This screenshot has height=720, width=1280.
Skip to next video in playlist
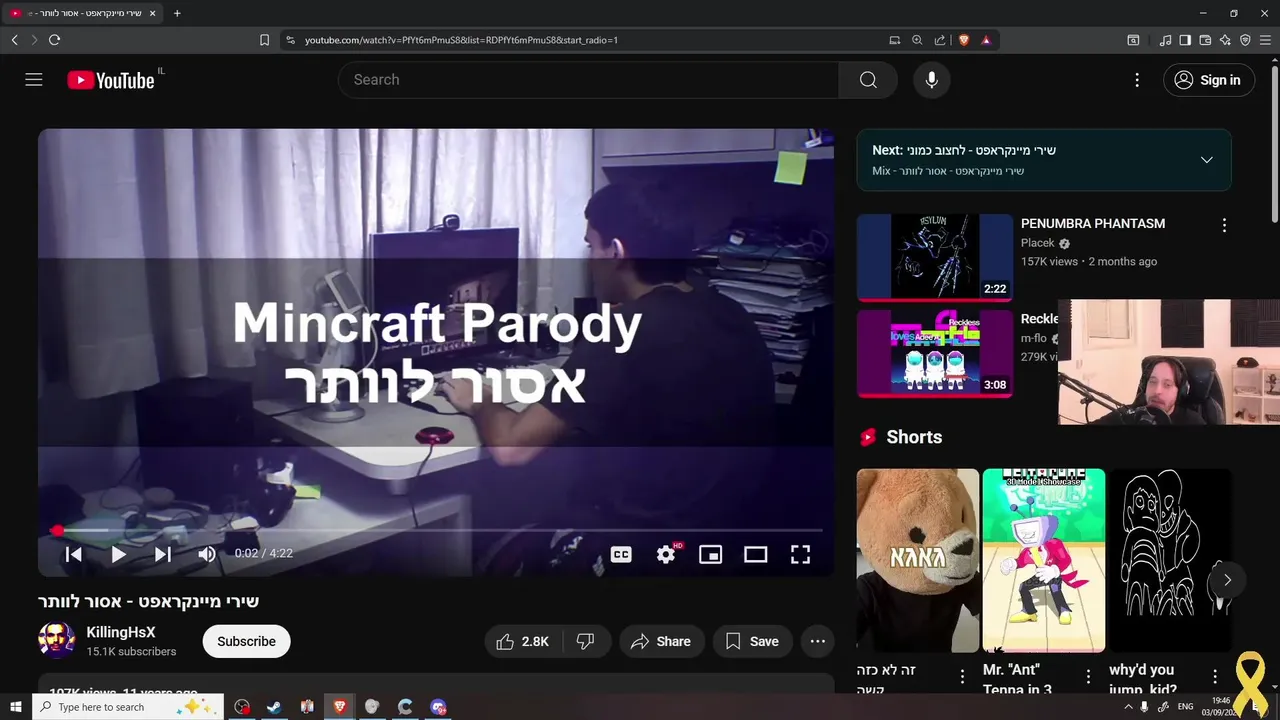pyautogui.click(x=163, y=554)
